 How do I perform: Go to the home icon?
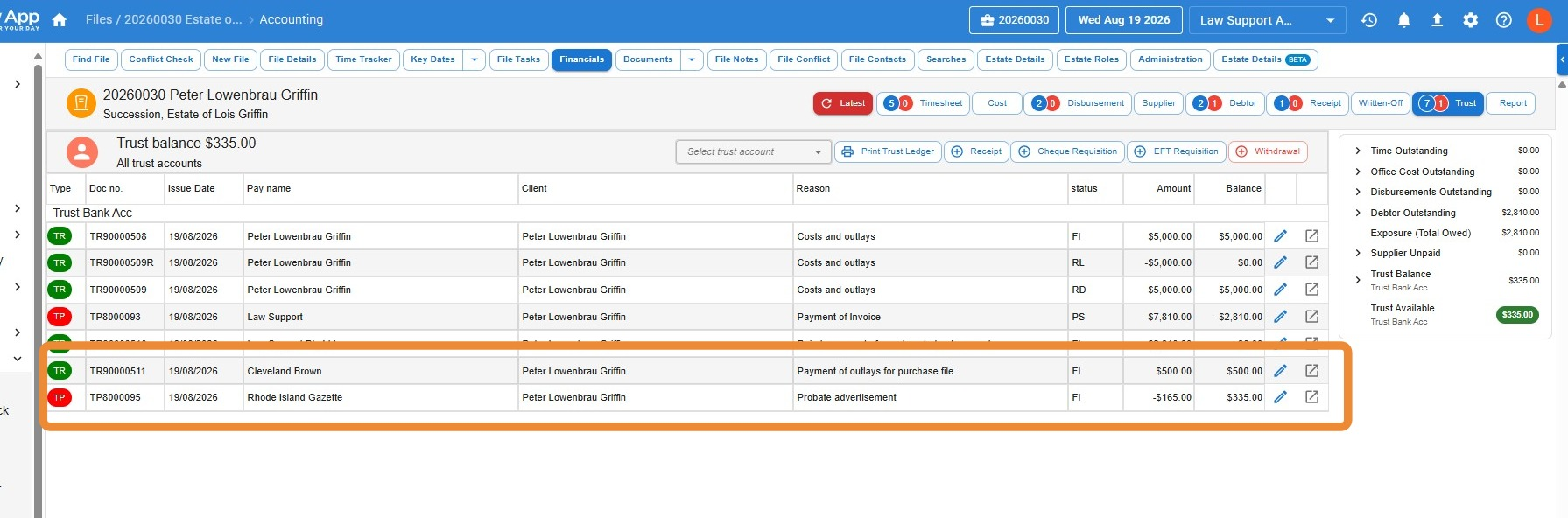point(60,19)
